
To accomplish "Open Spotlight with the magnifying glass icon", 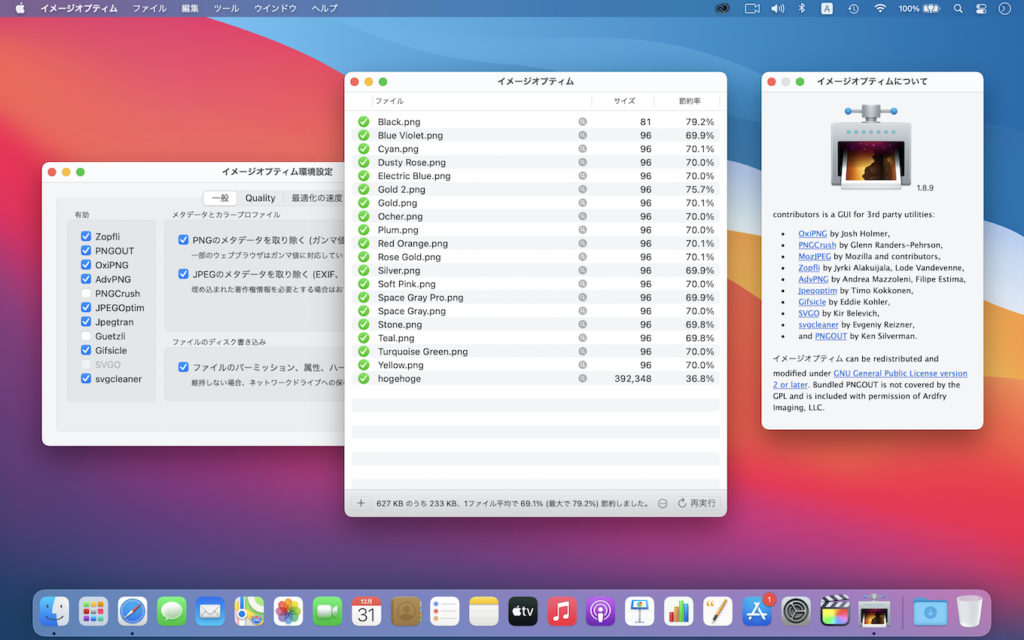I will tap(956, 8).
